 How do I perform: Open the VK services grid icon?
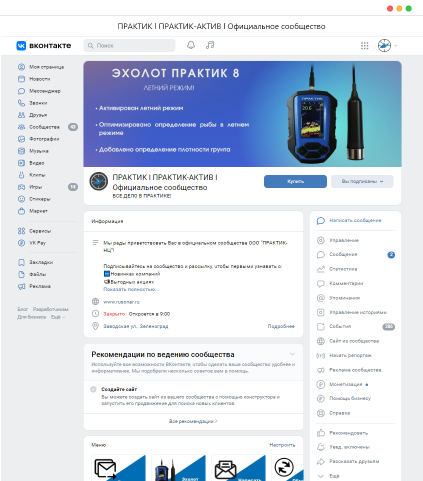(x=365, y=46)
